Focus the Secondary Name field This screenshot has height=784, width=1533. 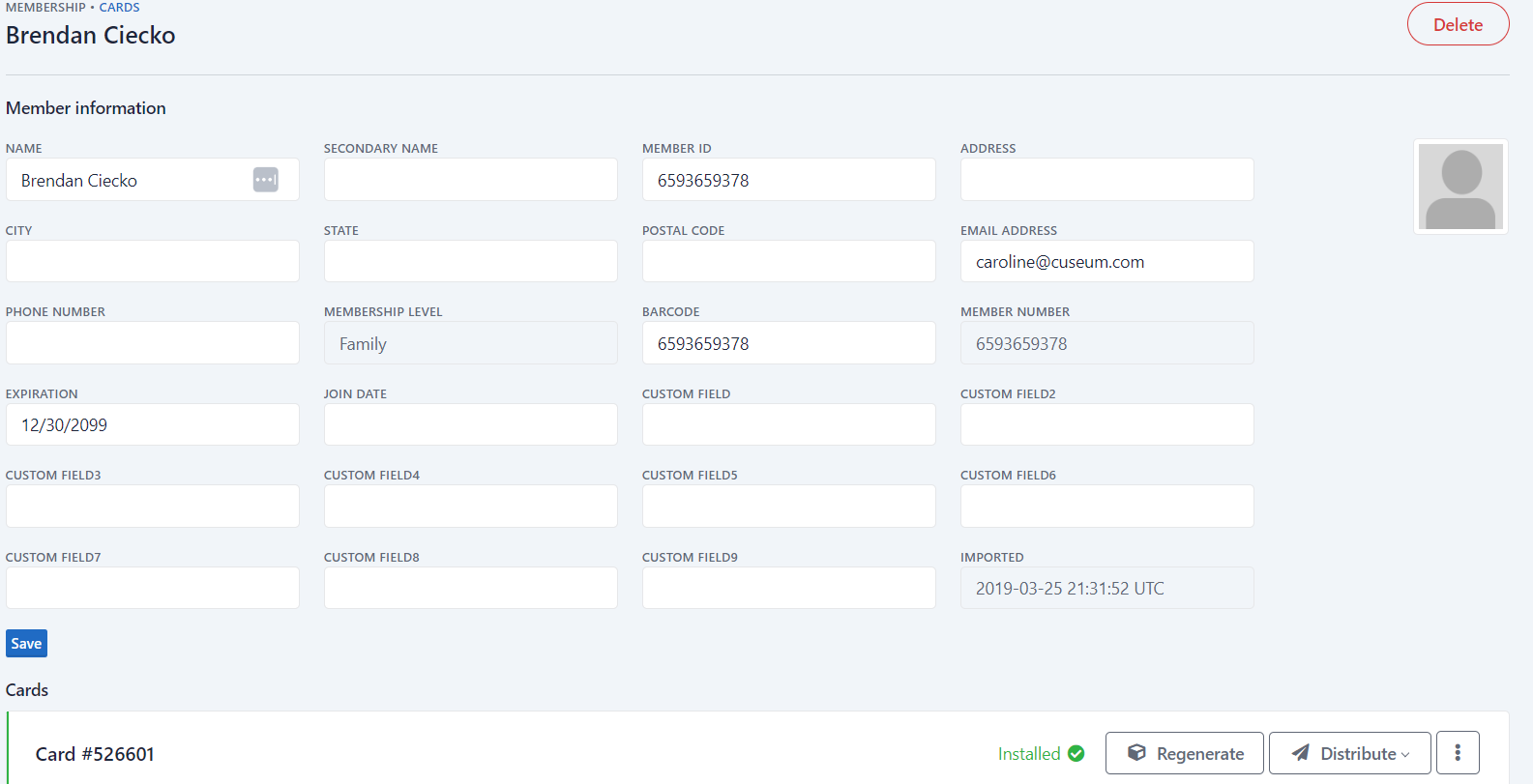click(x=470, y=180)
